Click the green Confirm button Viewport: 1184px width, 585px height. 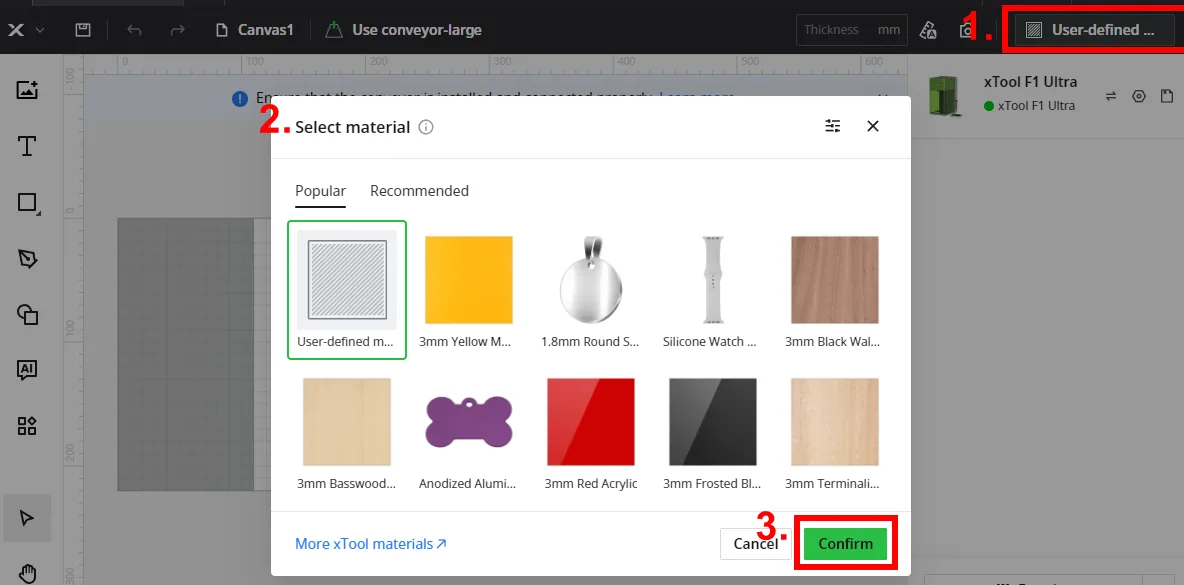point(845,543)
